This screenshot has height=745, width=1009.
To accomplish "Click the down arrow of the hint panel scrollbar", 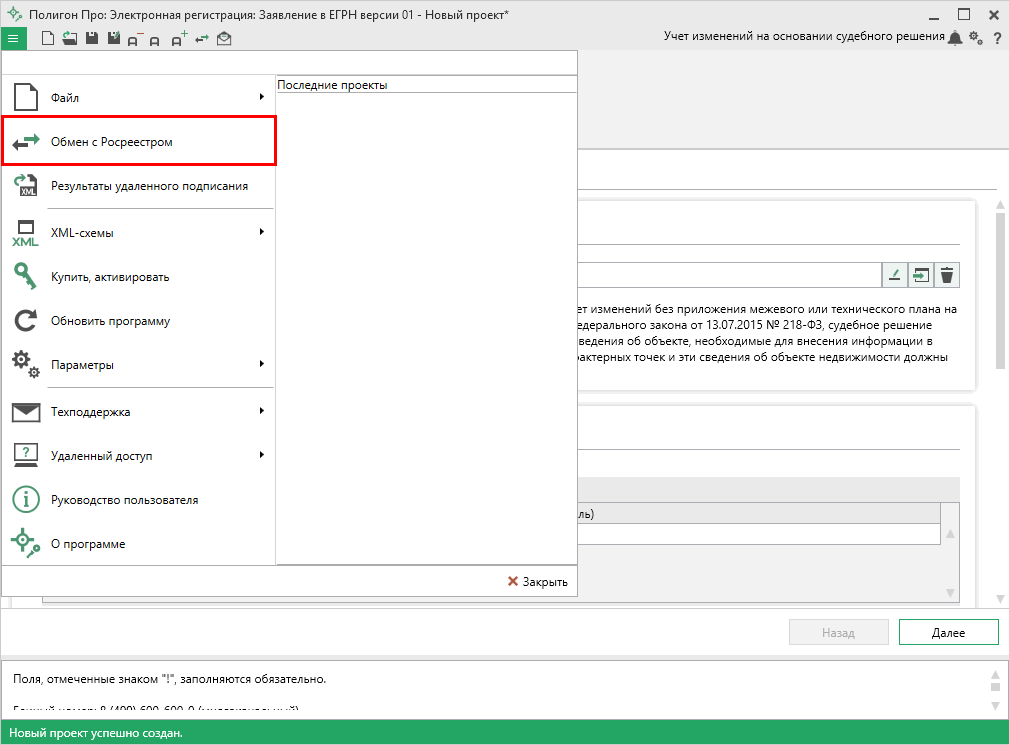I will 995,706.
